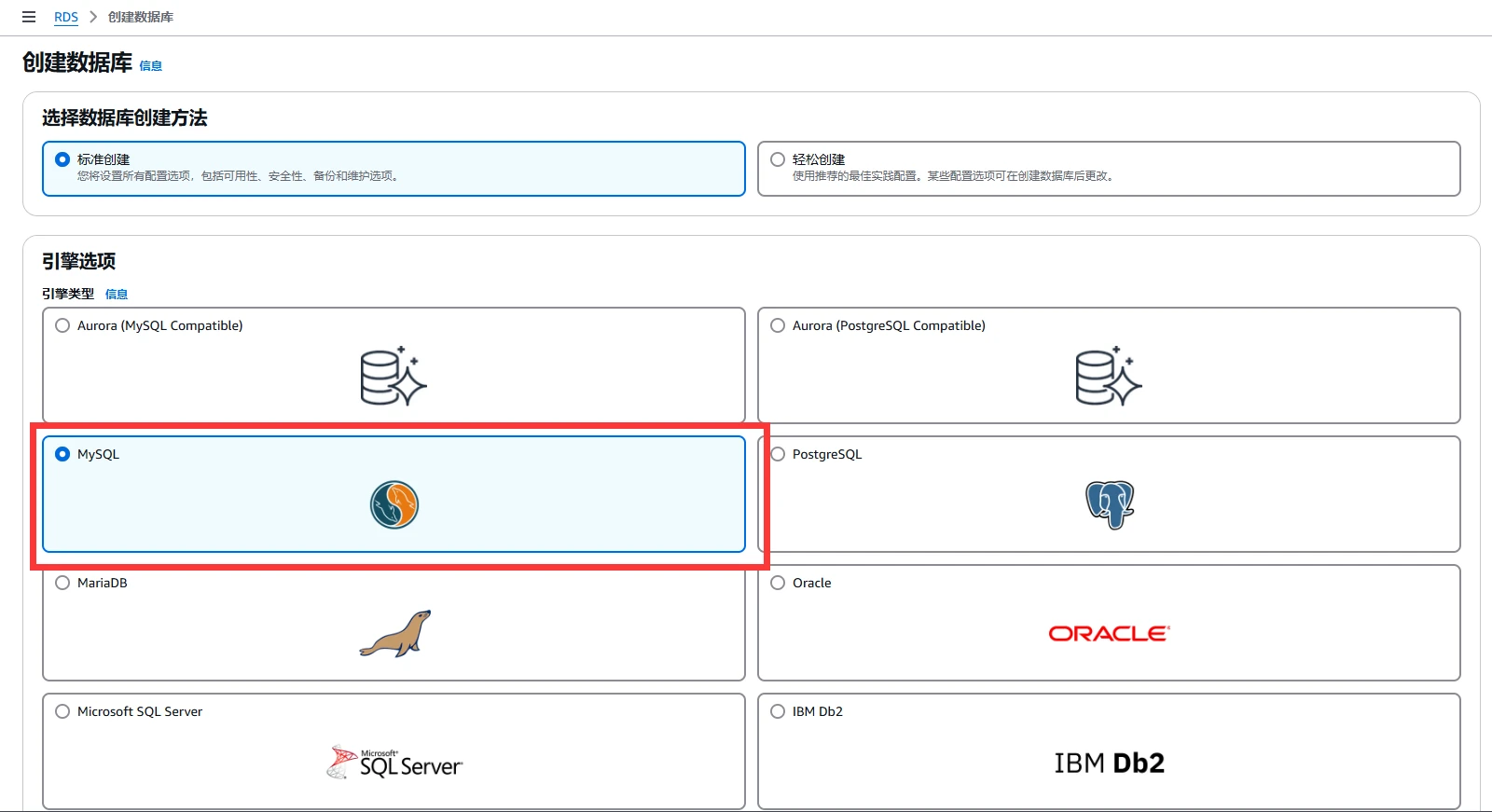Click the MySQL label text
The width and height of the screenshot is (1492, 812).
[99, 454]
